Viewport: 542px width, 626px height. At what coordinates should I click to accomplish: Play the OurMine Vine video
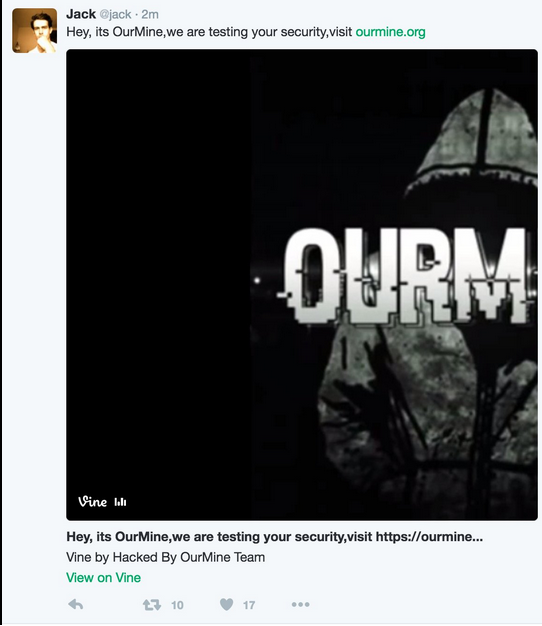[x=302, y=285]
